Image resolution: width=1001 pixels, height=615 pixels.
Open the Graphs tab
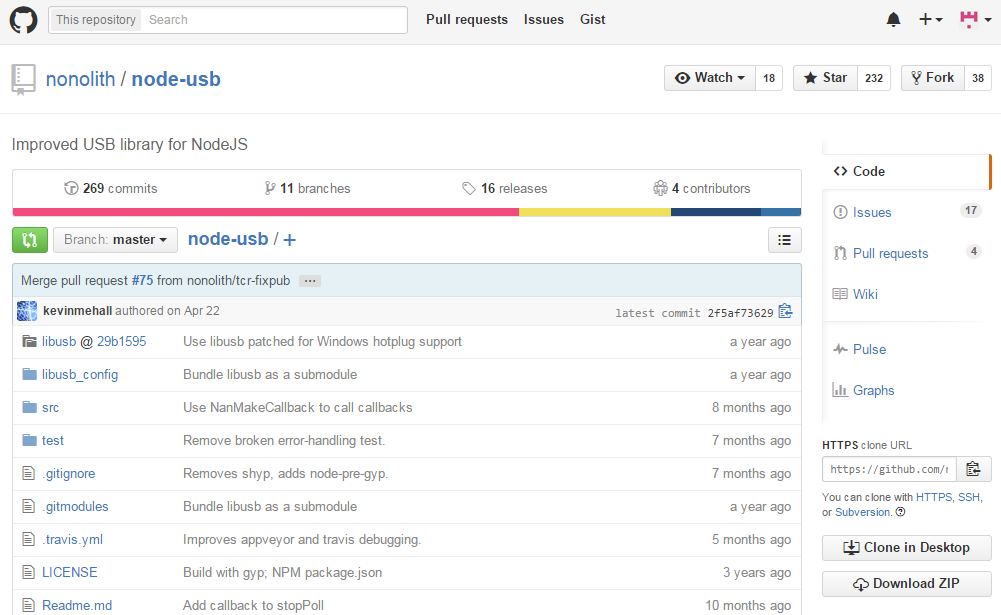(x=907, y=390)
